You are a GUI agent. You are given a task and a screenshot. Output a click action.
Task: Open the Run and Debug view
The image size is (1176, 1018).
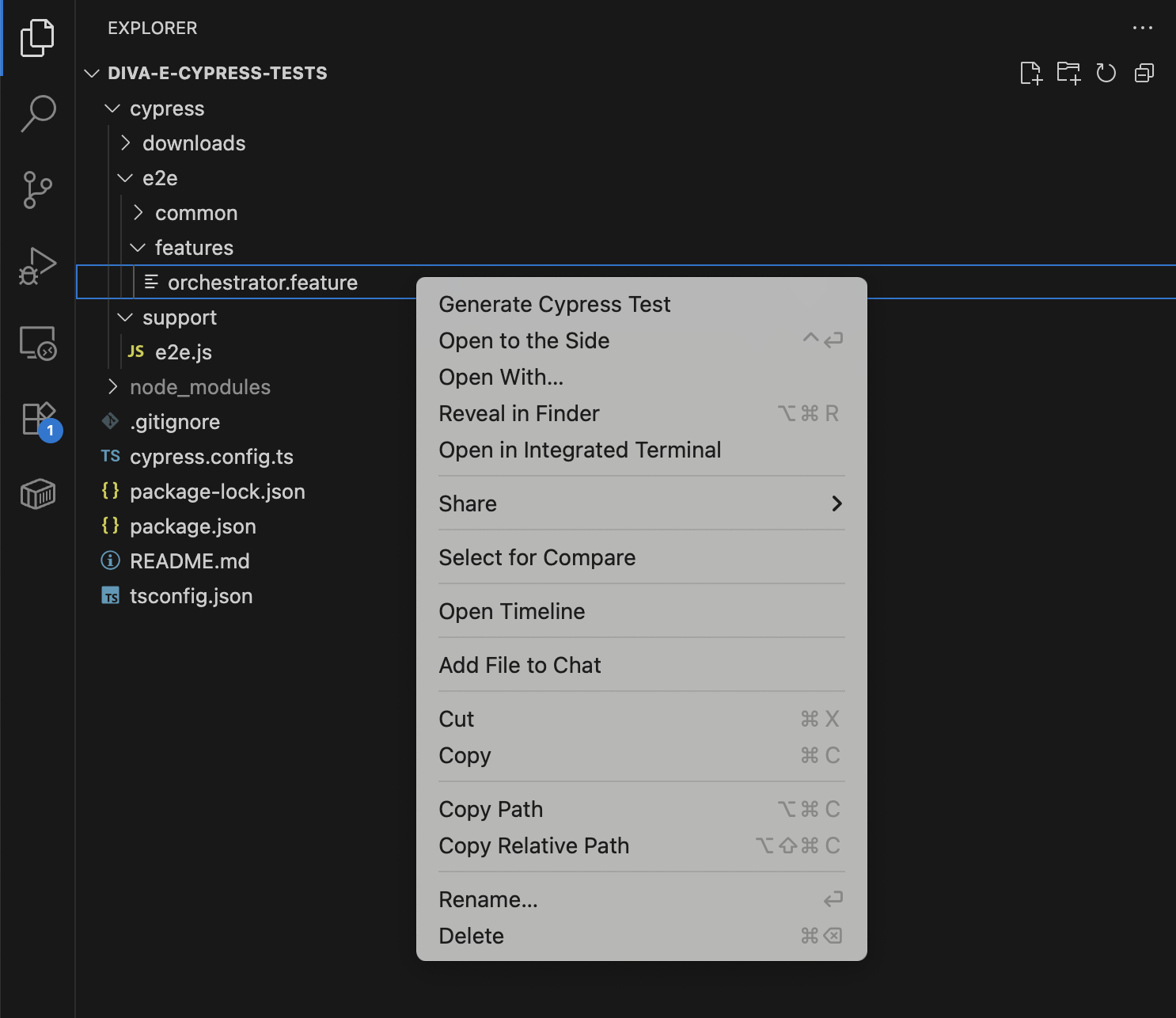[x=38, y=266]
